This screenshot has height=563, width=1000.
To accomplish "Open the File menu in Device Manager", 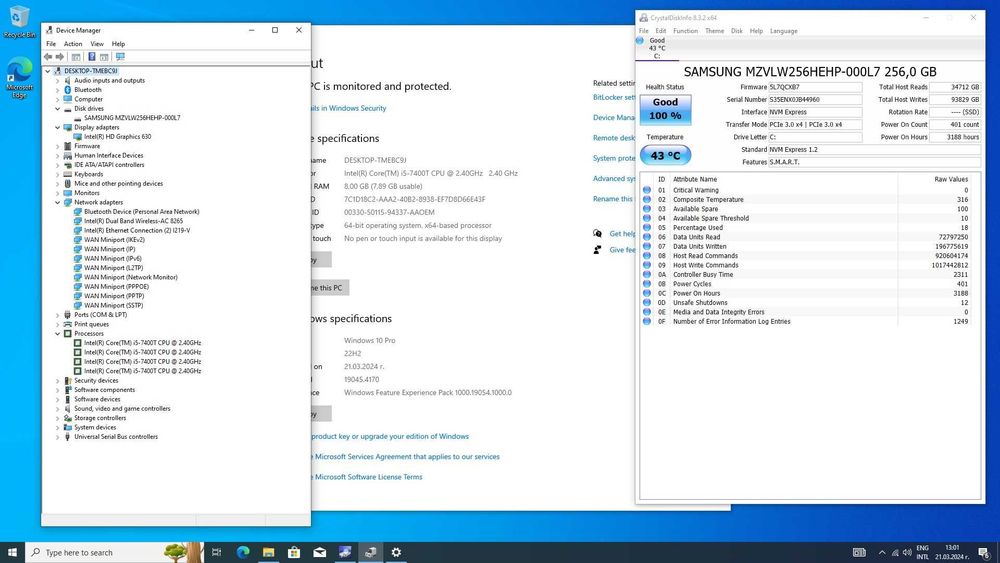I will 51,44.
